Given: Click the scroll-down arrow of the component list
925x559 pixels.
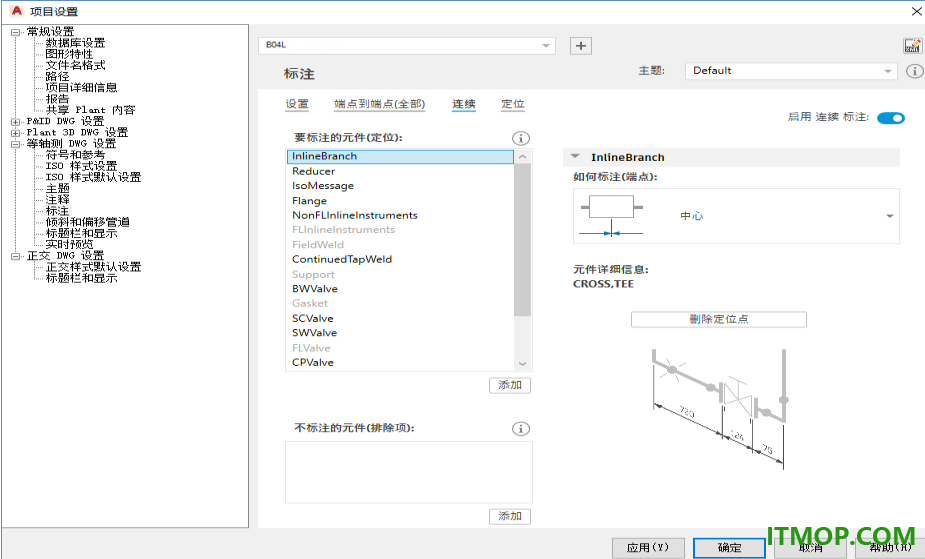Looking at the screenshot, I should tap(522, 364).
